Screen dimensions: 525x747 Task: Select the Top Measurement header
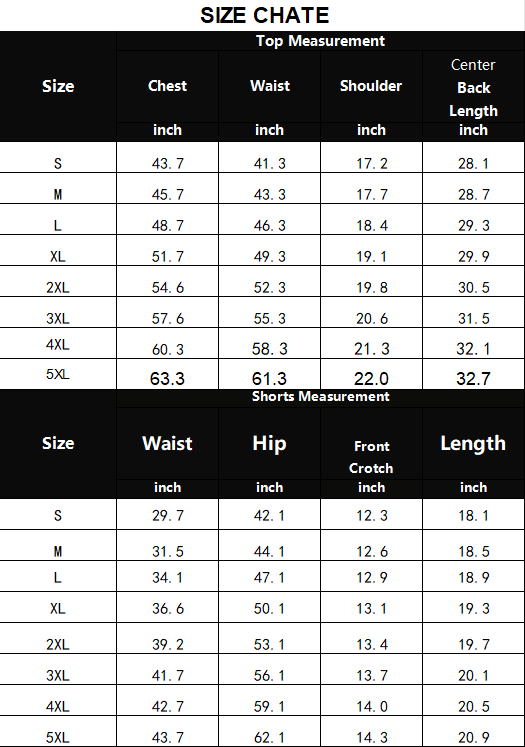point(320,41)
